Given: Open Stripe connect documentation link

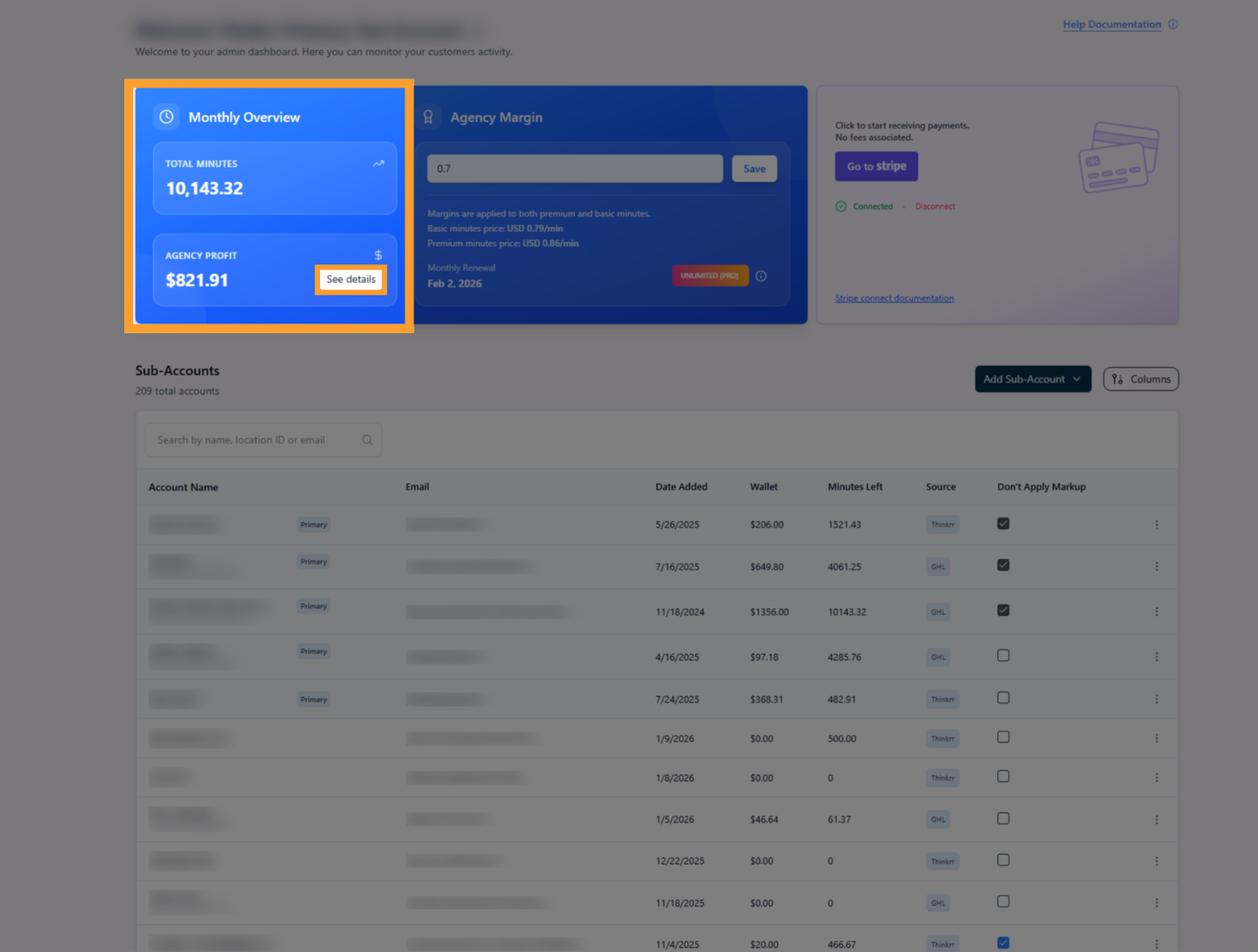Looking at the screenshot, I should [894, 298].
